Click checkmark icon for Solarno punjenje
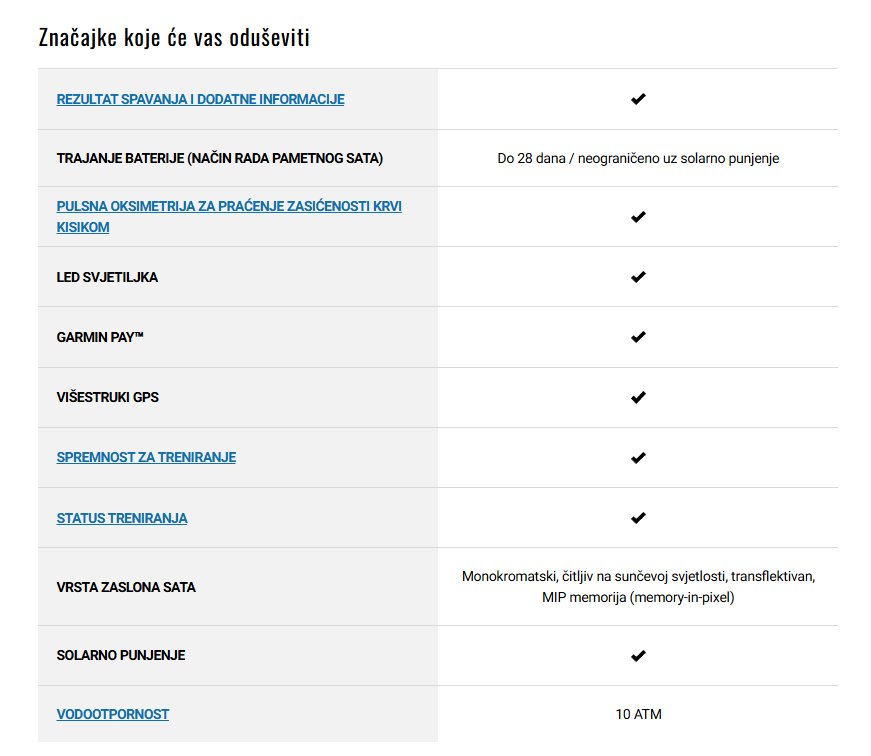Screen dimensions: 871x756 pos(638,655)
